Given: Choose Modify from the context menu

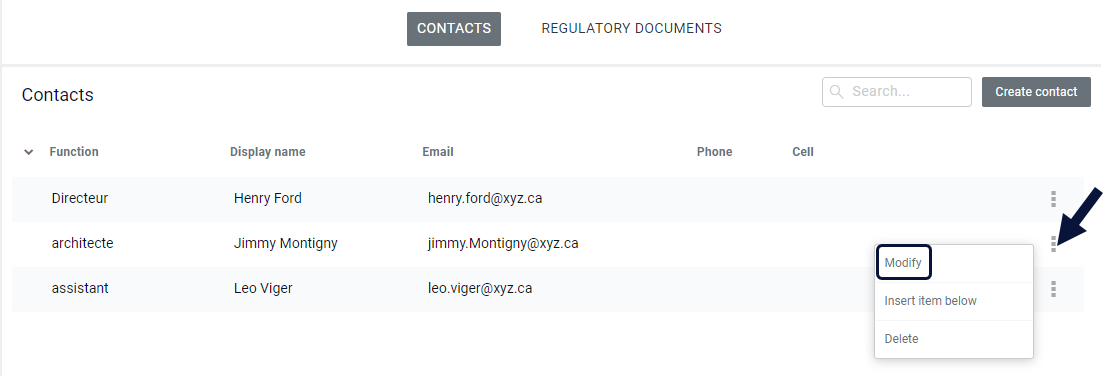Looking at the screenshot, I should click(903, 263).
